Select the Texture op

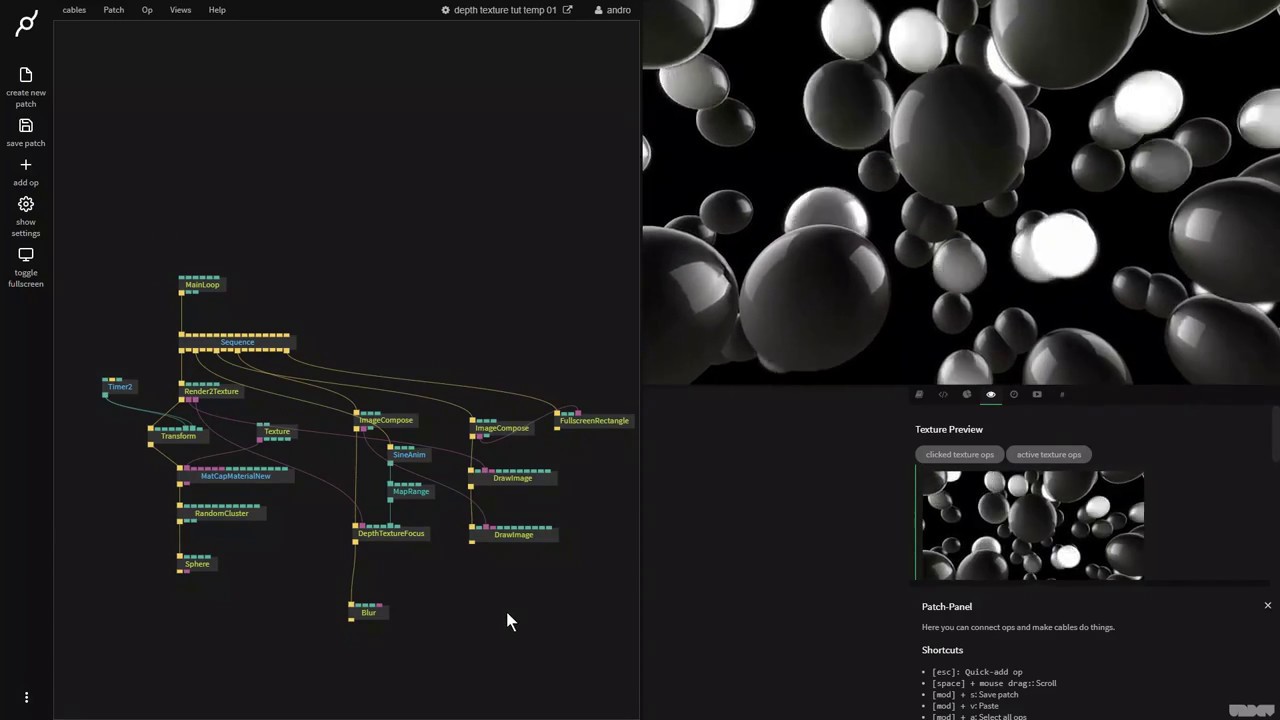click(276, 432)
